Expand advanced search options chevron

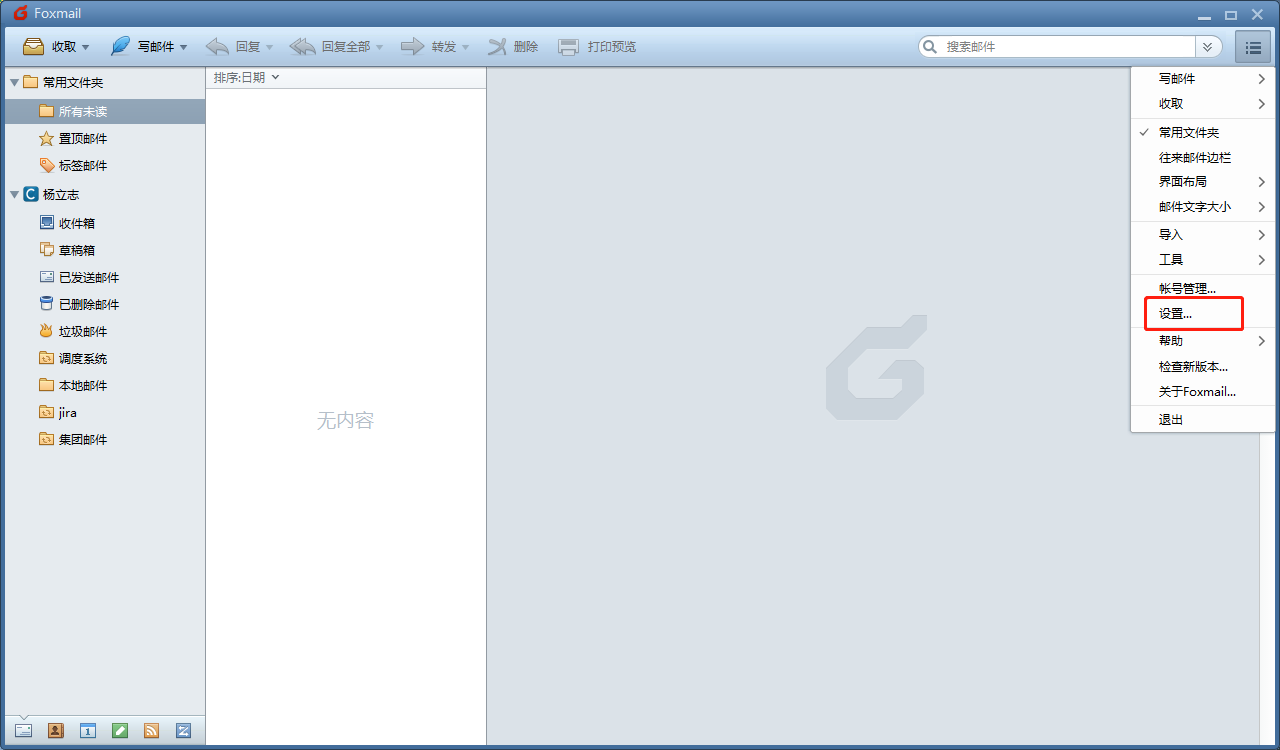[x=1209, y=46]
